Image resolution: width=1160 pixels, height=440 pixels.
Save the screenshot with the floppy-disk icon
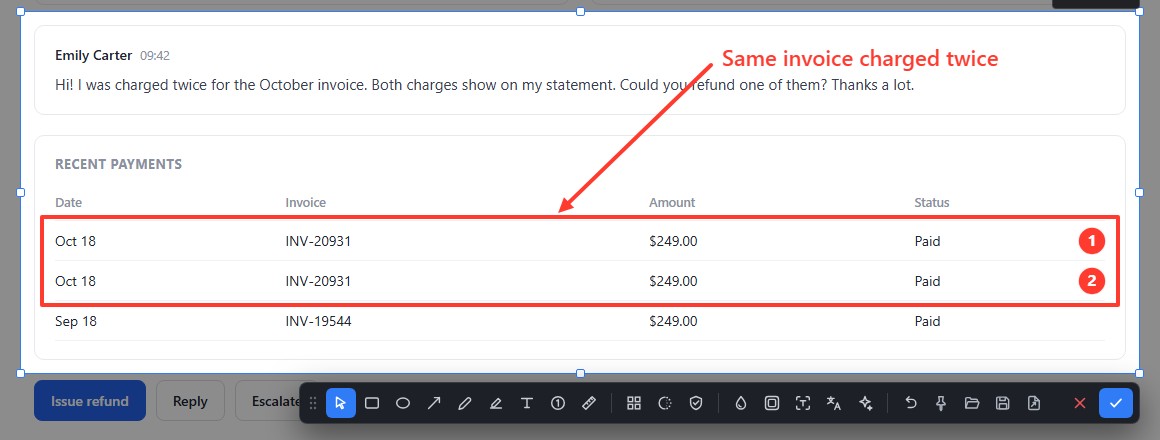(1002, 403)
